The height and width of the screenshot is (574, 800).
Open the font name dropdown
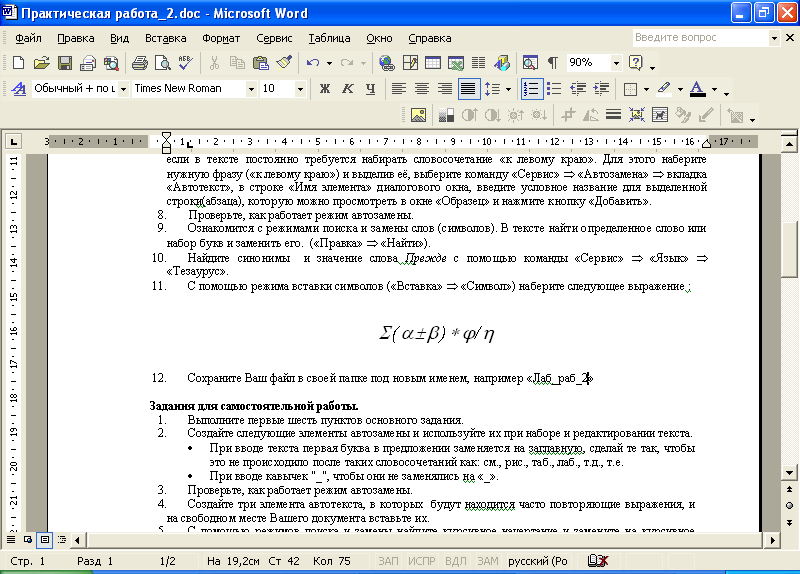tap(251, 89)
